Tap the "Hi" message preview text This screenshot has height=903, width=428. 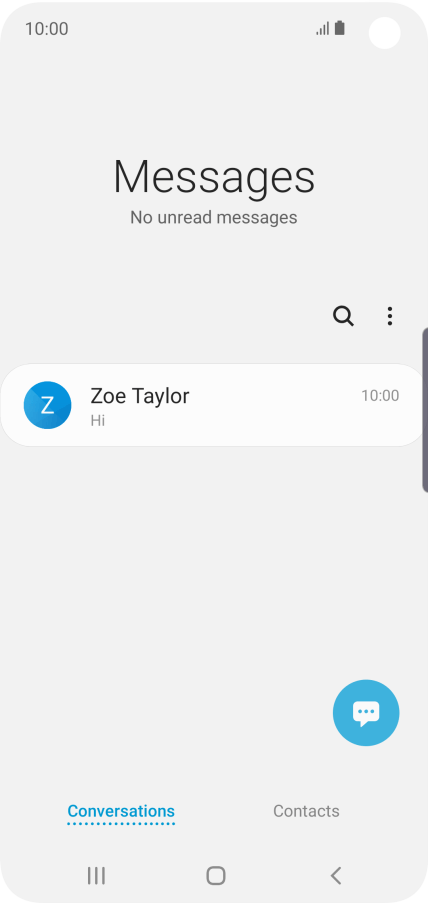pos(97,421)
